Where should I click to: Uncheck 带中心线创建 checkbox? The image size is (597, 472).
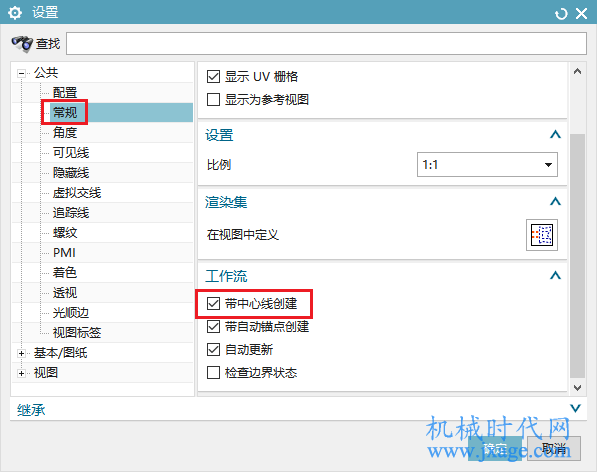click(x=213, y=303)
